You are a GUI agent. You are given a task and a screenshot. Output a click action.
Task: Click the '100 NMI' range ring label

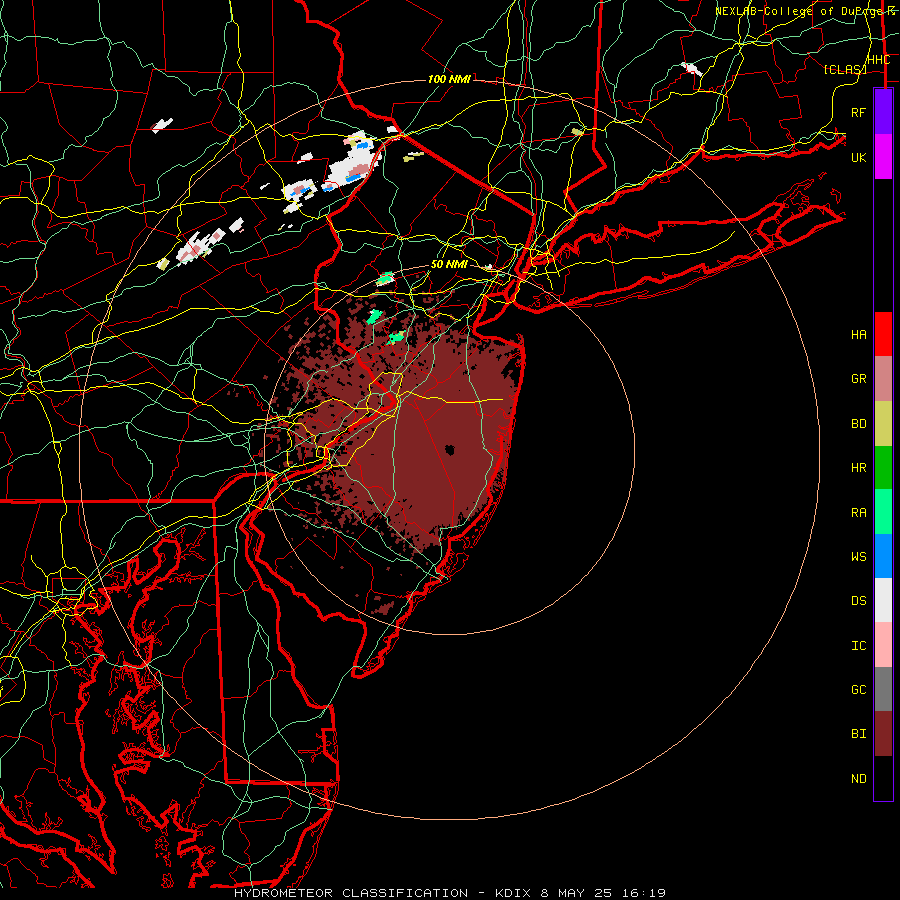(x=449, y=79)
